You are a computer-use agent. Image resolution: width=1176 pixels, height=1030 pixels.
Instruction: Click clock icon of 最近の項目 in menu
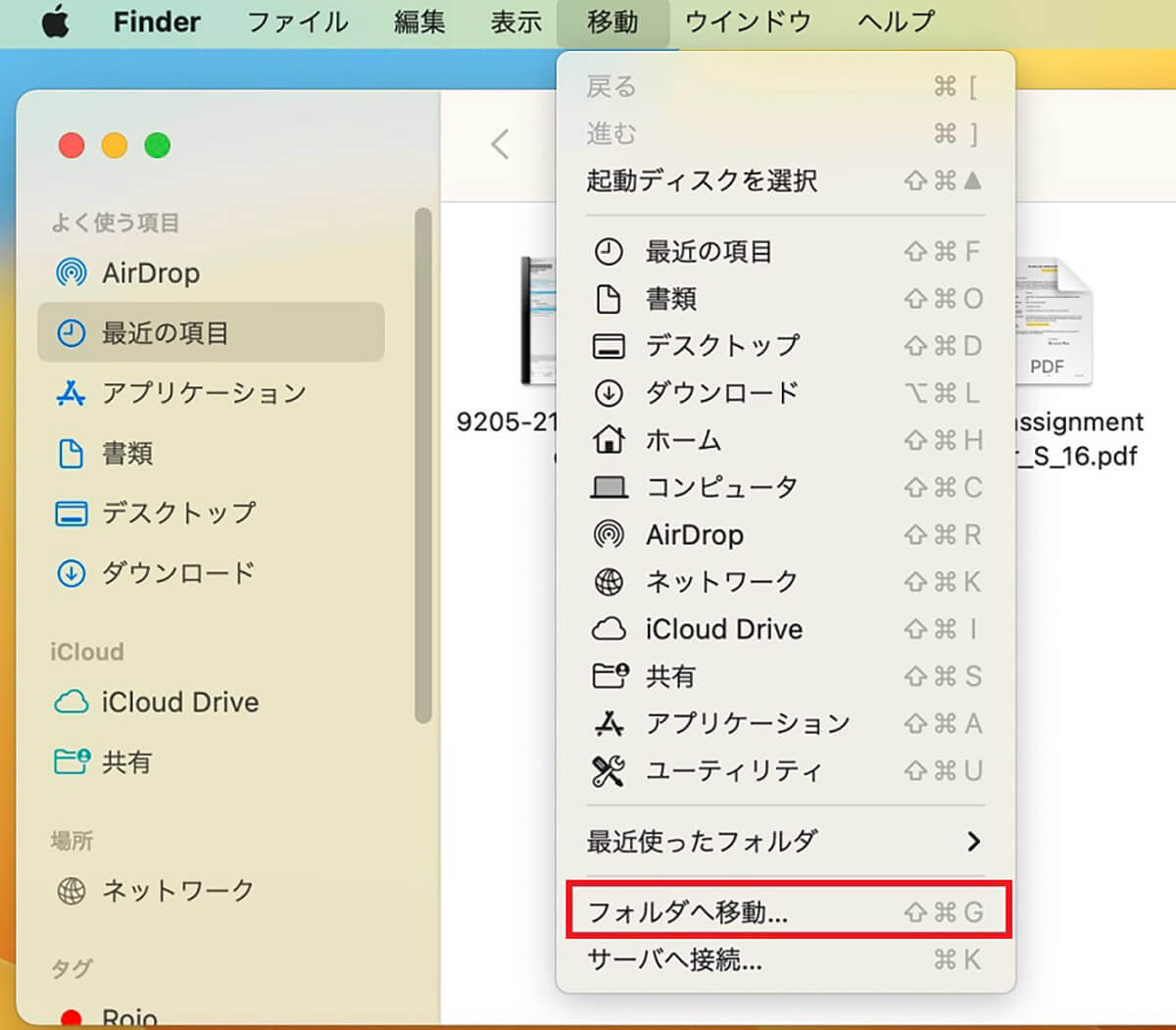[609, 252]
